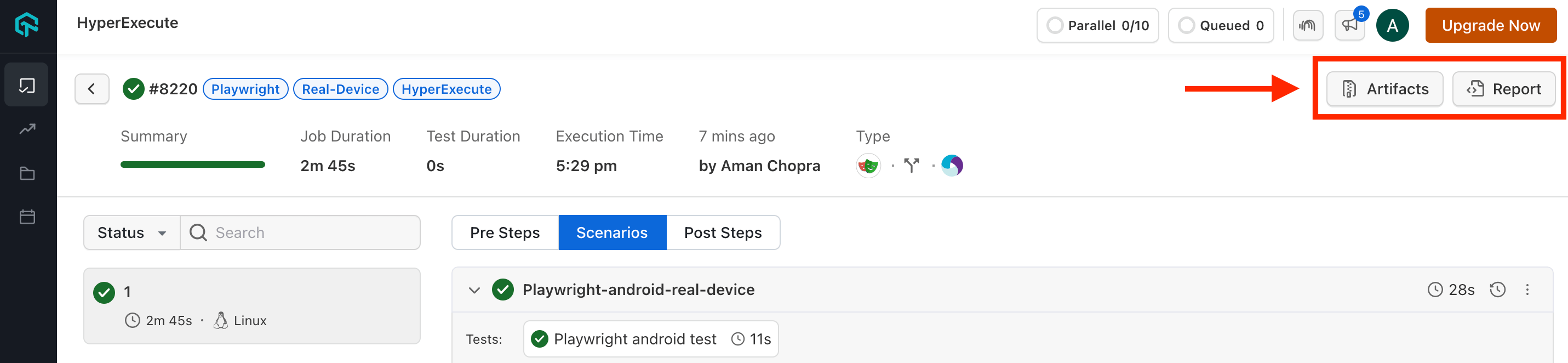Open the announcements megaphone icon

pos(1349,26)
